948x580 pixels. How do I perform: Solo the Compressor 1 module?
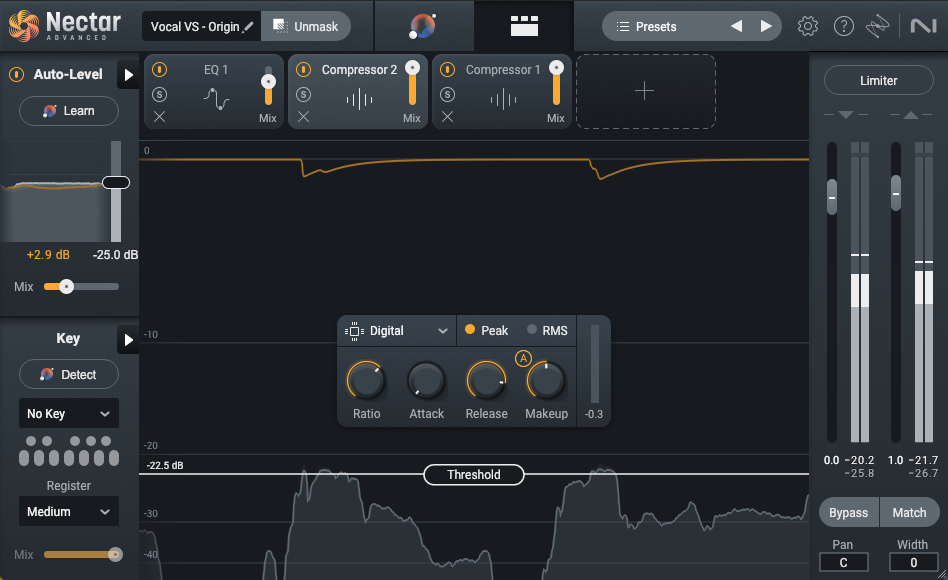(x=447, y=94)
